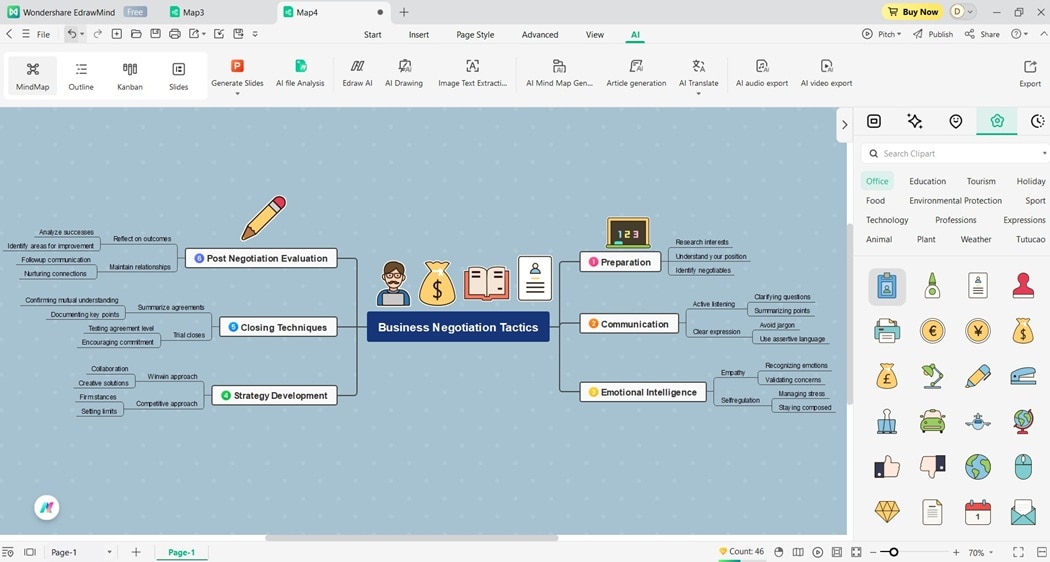Select the money bag dollar clipart
This screenshot has height=562, width=1050.
tap(1023, 330)
